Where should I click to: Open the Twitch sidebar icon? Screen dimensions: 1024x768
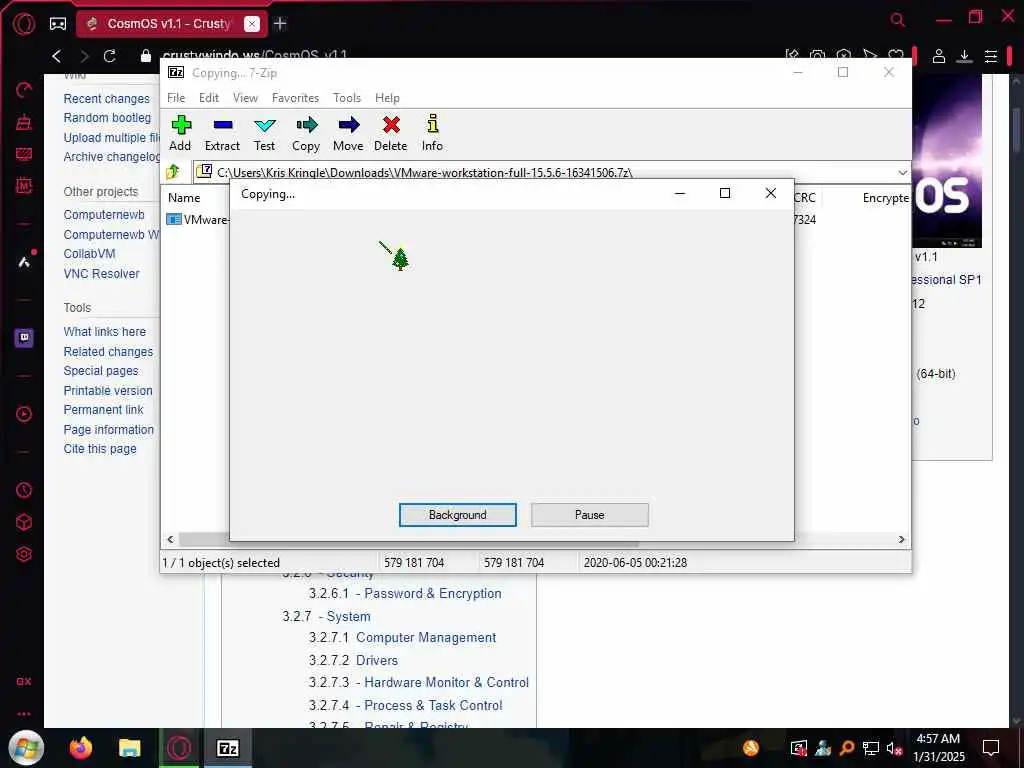[x=24, y=338]
